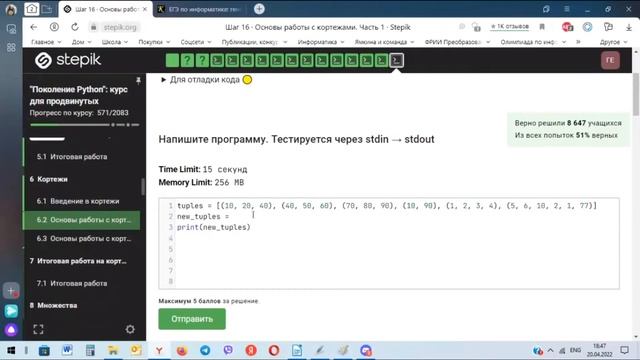The height and width of the screenshot is (360, 640).
Task: Open the 'Соцсети' bookmarks folder
Action: pos(196,42)
